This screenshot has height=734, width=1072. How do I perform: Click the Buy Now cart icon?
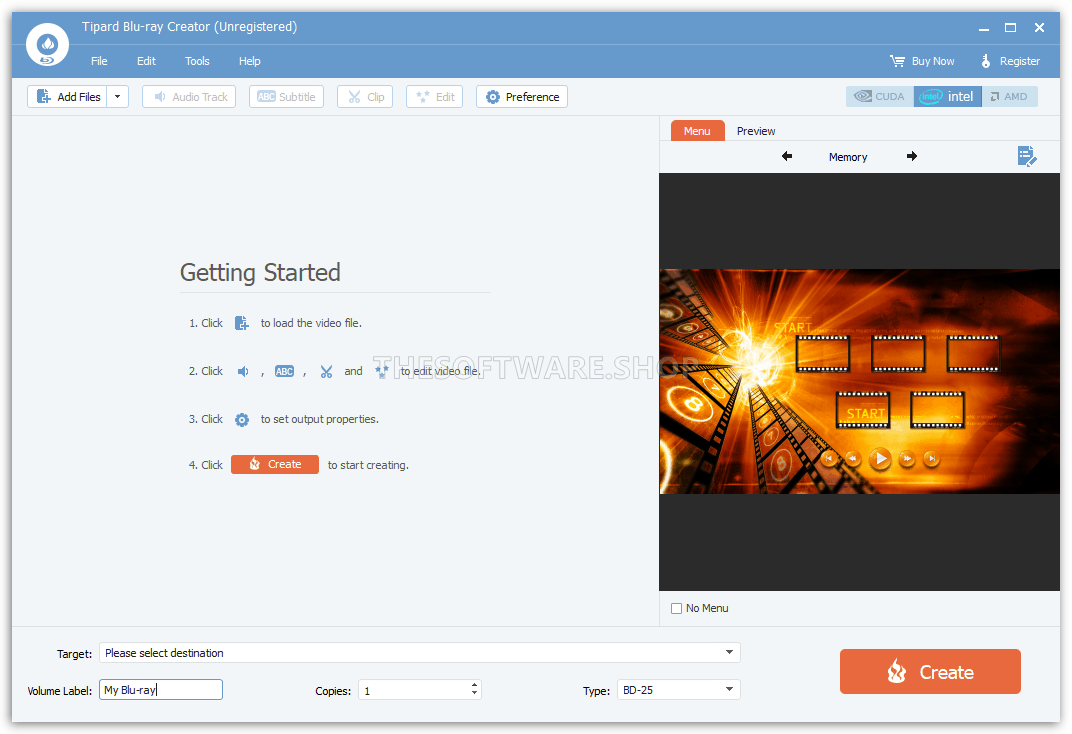click(897, 61)
